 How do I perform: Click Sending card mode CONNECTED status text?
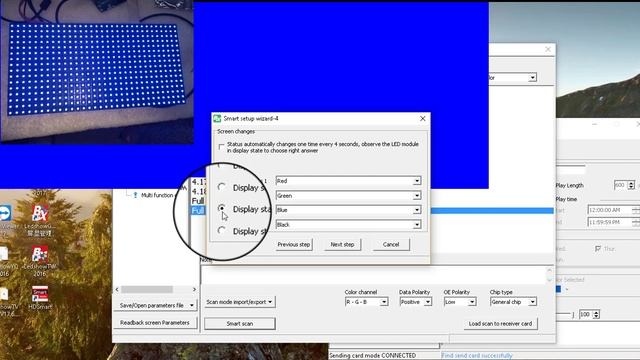(372, 356)
